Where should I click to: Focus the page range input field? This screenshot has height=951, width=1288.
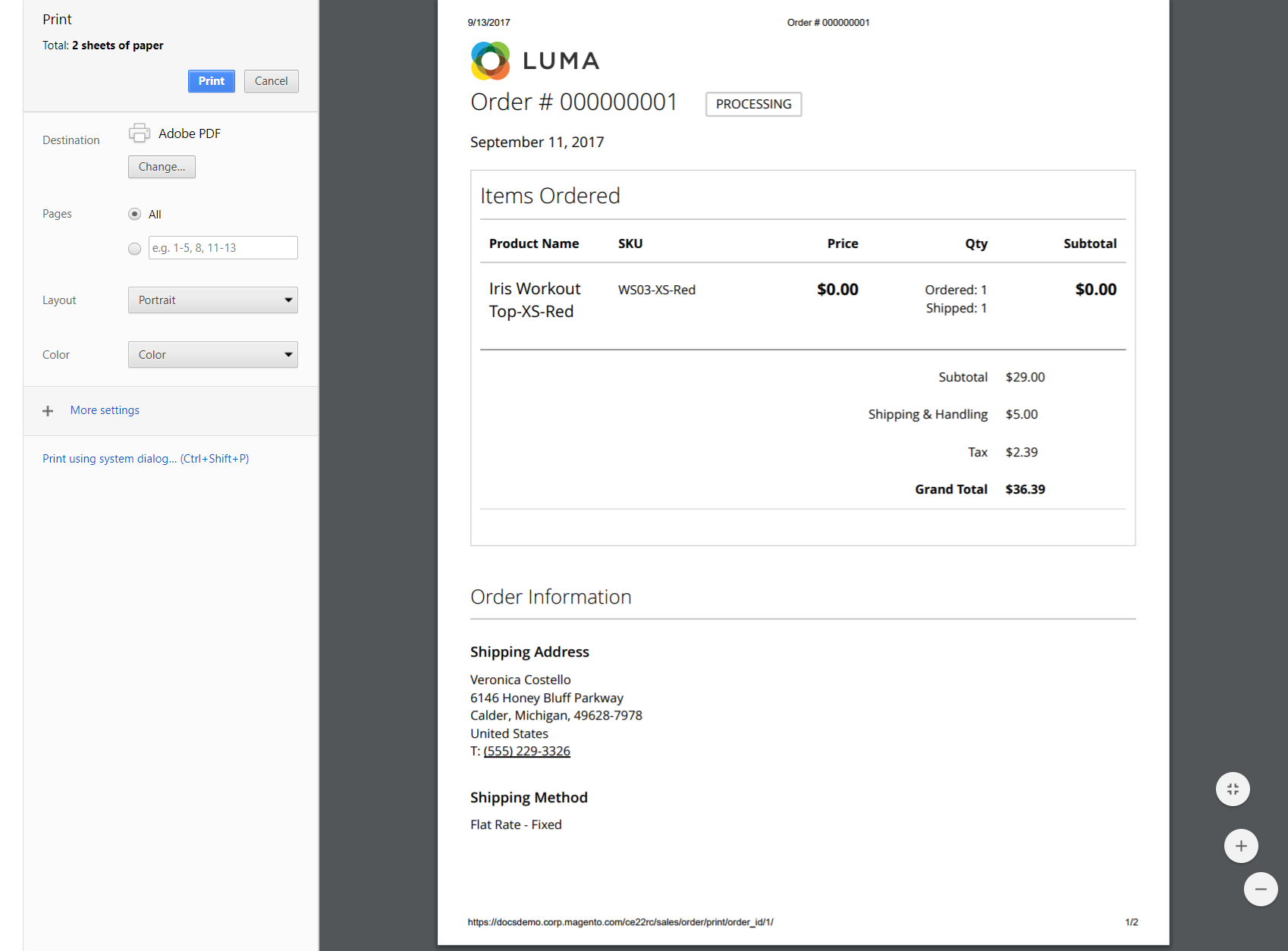point(223,248)
